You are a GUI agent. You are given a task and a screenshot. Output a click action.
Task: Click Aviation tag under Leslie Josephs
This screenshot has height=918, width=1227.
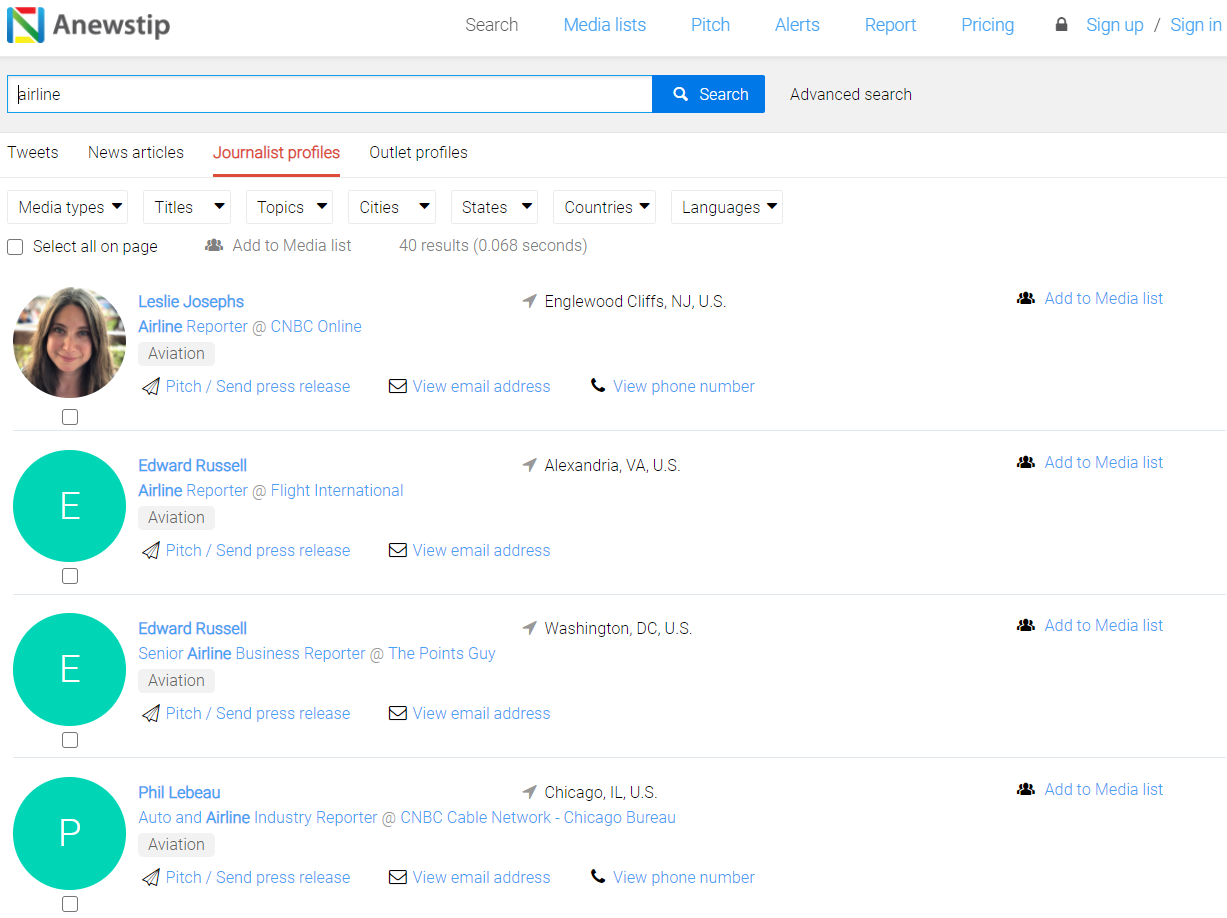[176, 353]
